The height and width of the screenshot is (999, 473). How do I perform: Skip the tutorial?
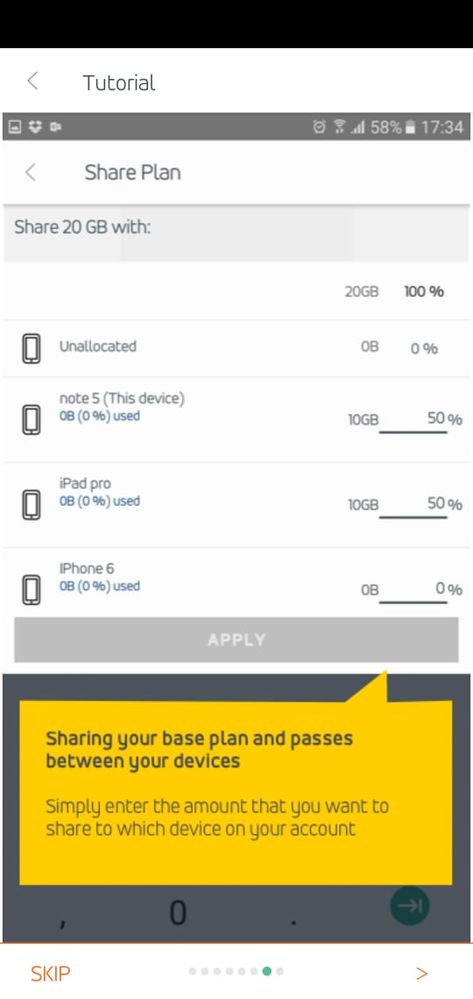[50, 973]
